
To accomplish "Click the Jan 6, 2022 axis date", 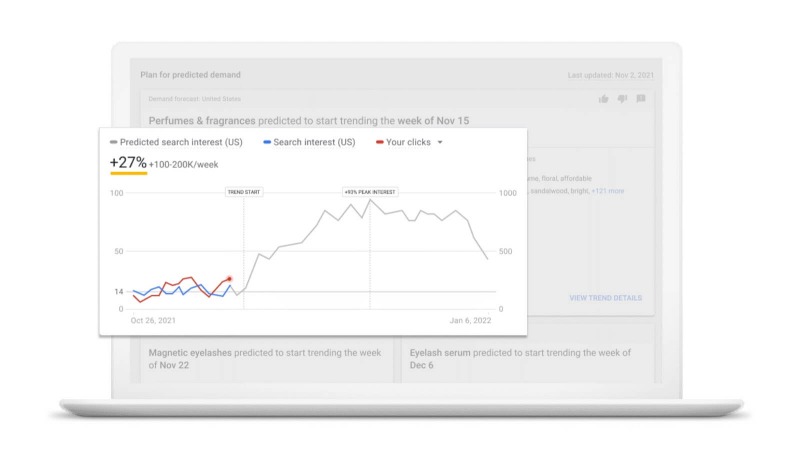I will 470,320.
